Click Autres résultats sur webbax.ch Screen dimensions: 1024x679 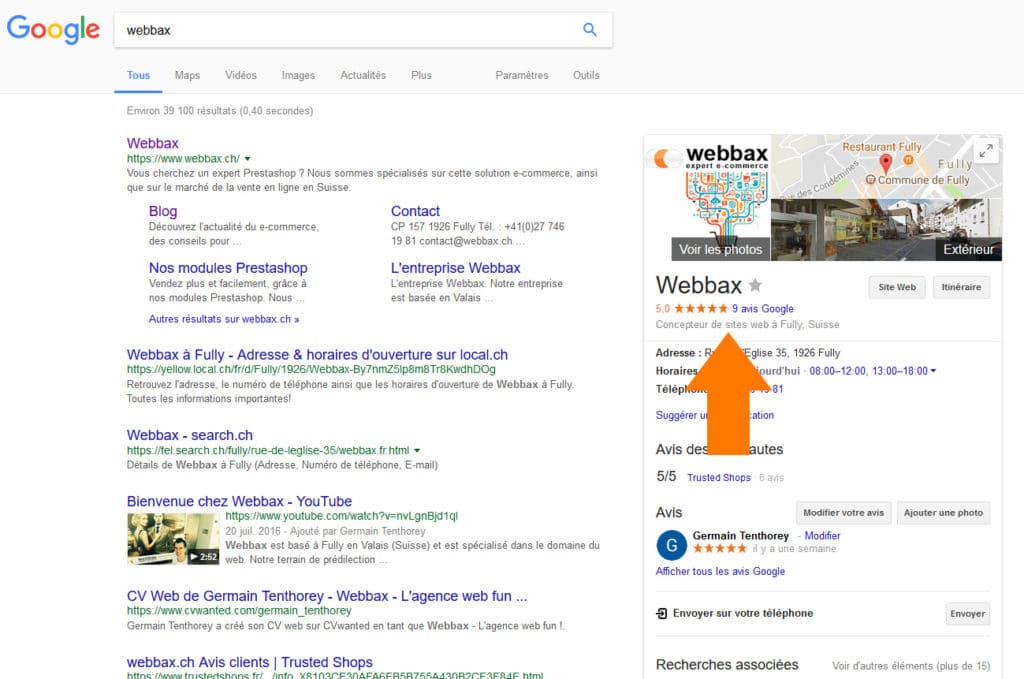coord(224,319)
